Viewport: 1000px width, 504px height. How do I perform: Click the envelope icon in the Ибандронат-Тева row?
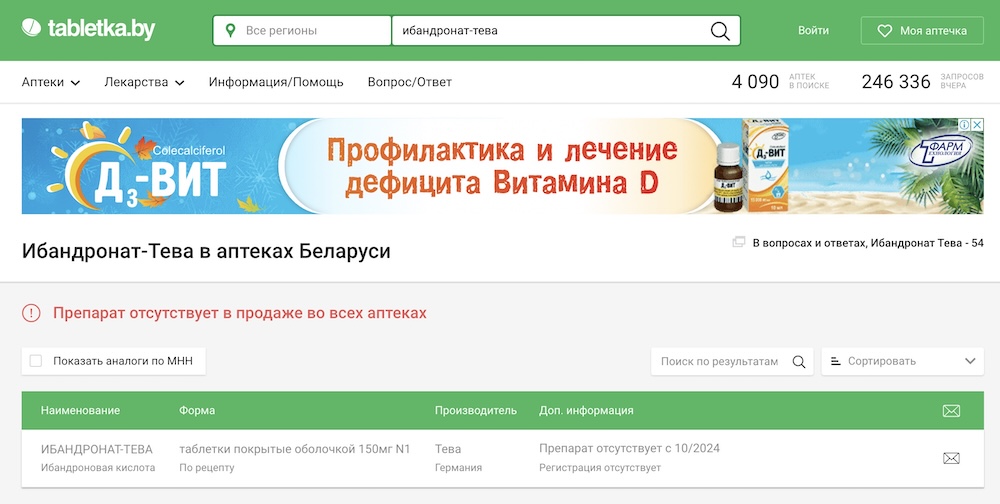(x=951, y=458)
